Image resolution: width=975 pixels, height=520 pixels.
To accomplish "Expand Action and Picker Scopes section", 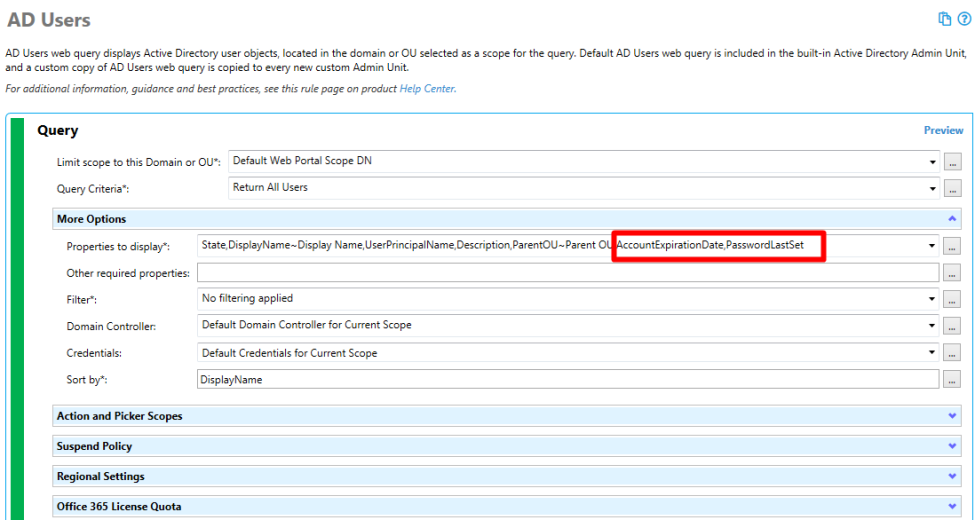I will pos(507,416).
